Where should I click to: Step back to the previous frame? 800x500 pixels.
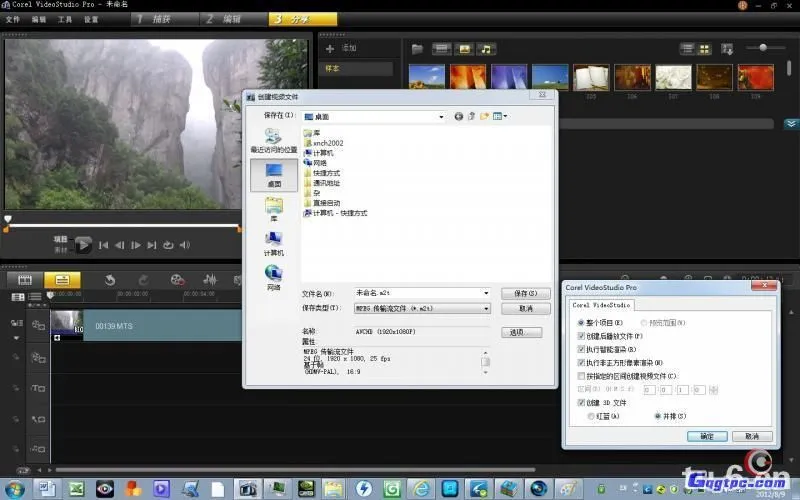point(119,245)
